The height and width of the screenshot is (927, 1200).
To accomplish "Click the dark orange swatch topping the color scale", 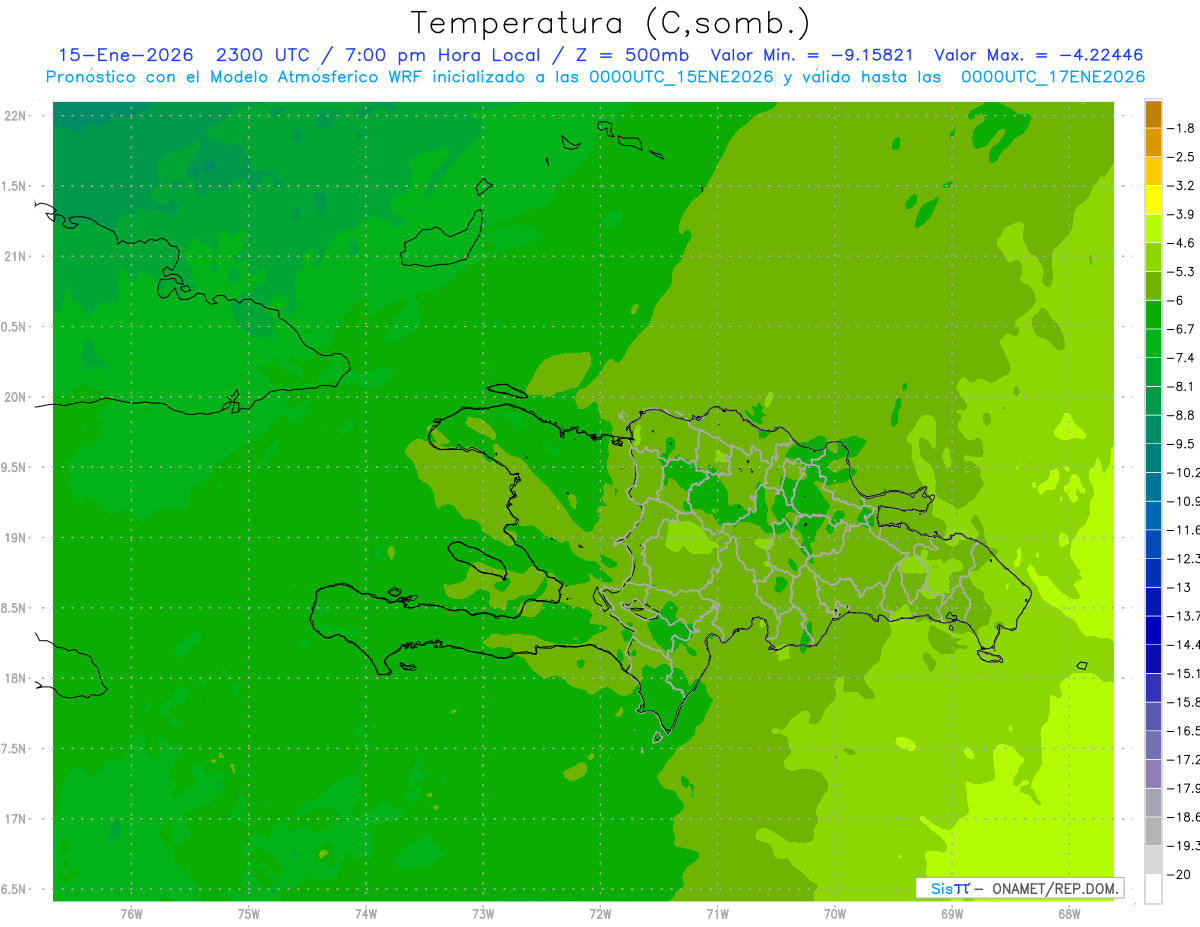I will (1153, 114).
